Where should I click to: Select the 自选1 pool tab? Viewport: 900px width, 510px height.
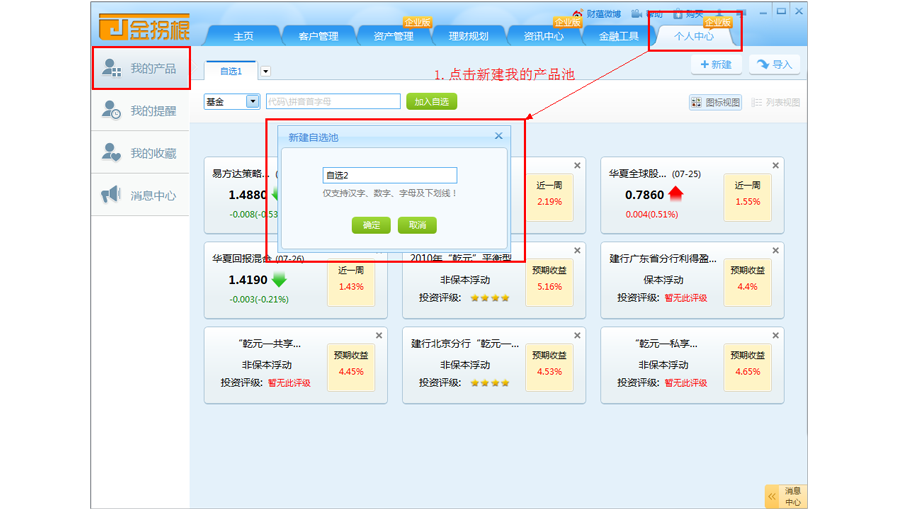coord(231,72)
